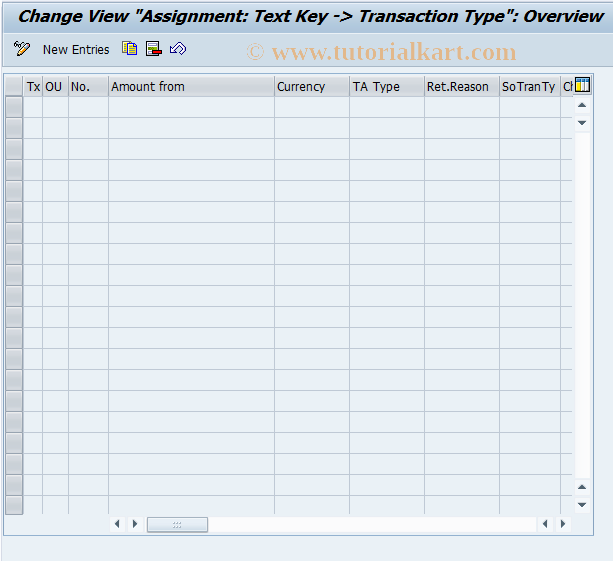613x561 pixels.
Task: Select the Amount from column header
Action: click(x=192, y=86)
